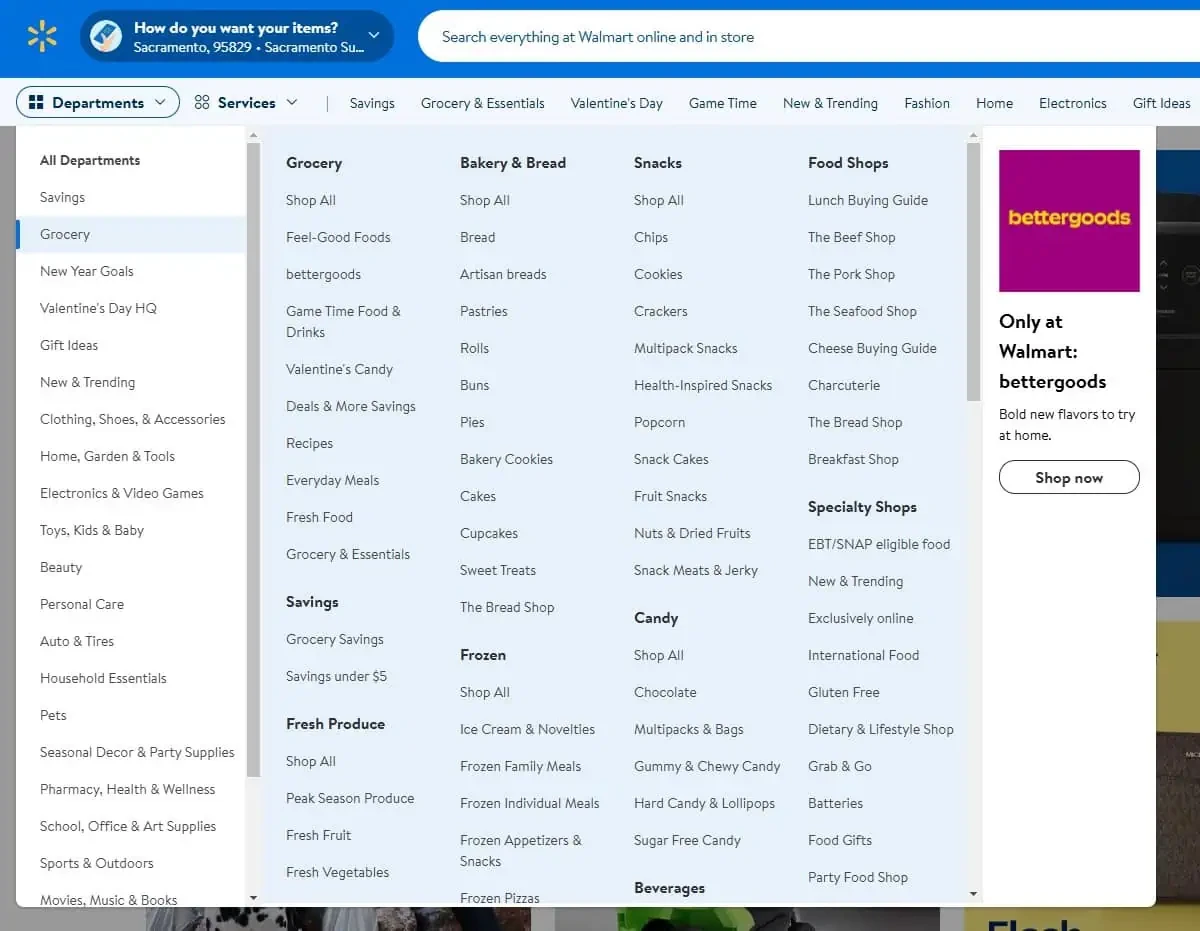Viewport: 1200px width, 931px height.
Task: Select Game Time in the top navigation
Action: pyautogui.click(x=722, y=103)
